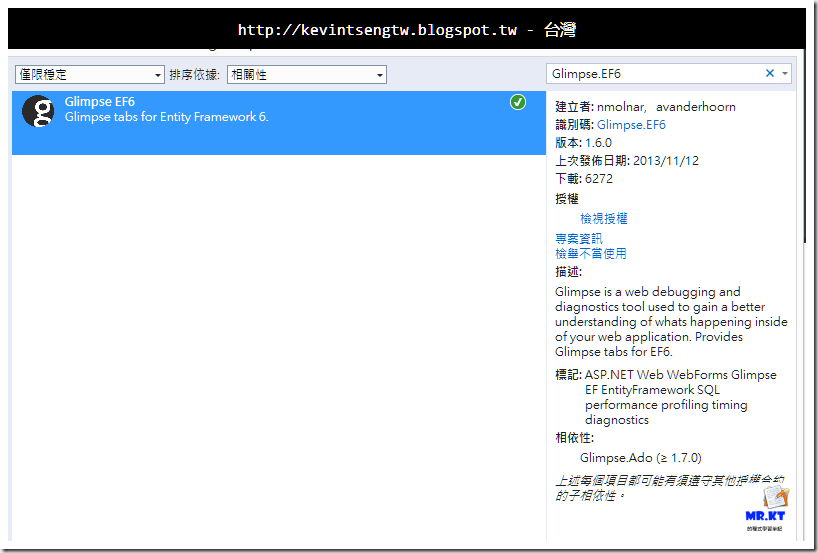818x553 pixels.
Task: Clear the search box with X icon
Action: click(769, 74)
